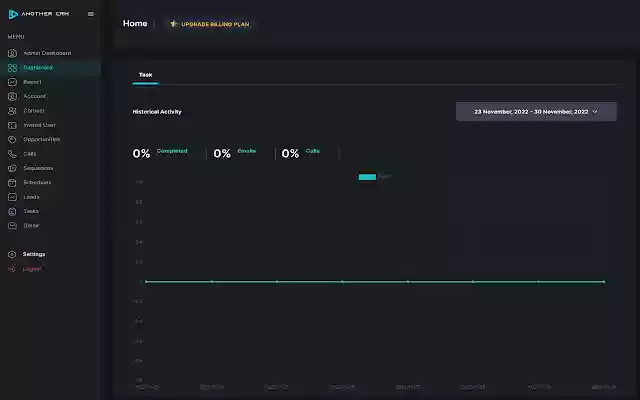Open Sequences in the sidebar
Image resolution: width=640 pixels, height=400 pixels.
[x=38, y=168]
